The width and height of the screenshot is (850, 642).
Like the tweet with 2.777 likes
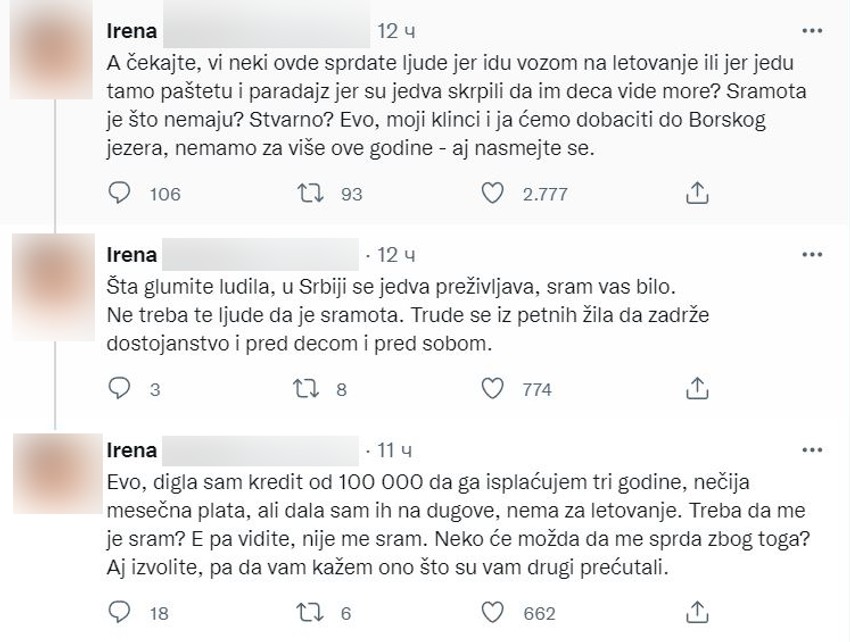point(494,193)
